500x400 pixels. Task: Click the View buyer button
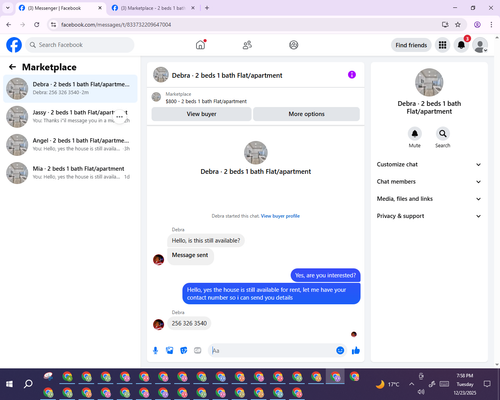pyautogui.click(x=201, y=114)
